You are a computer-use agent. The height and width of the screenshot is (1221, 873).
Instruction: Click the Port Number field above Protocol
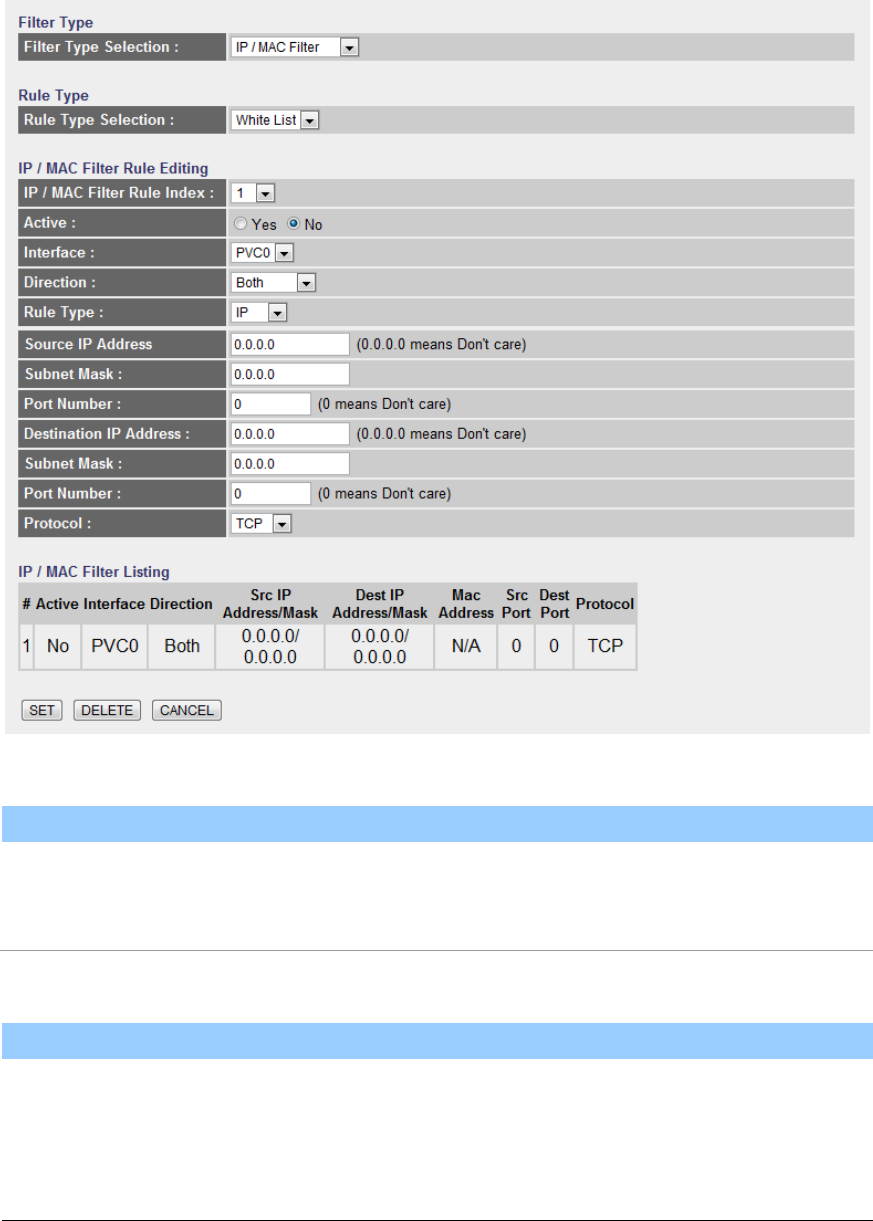click(271, 494)
